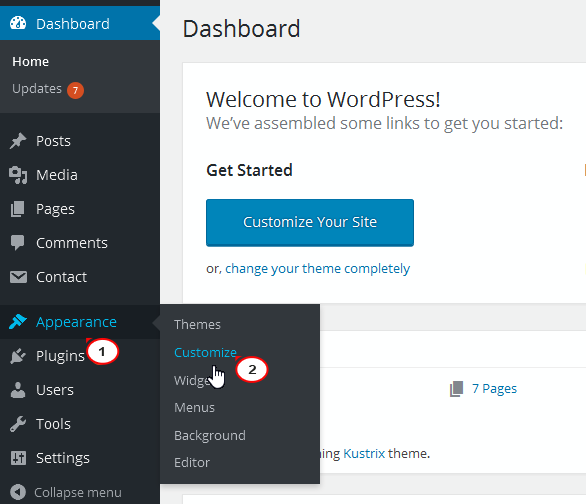Choose Menus in Appearance flyout
This screenshot has width=586, height=504.
194,407
